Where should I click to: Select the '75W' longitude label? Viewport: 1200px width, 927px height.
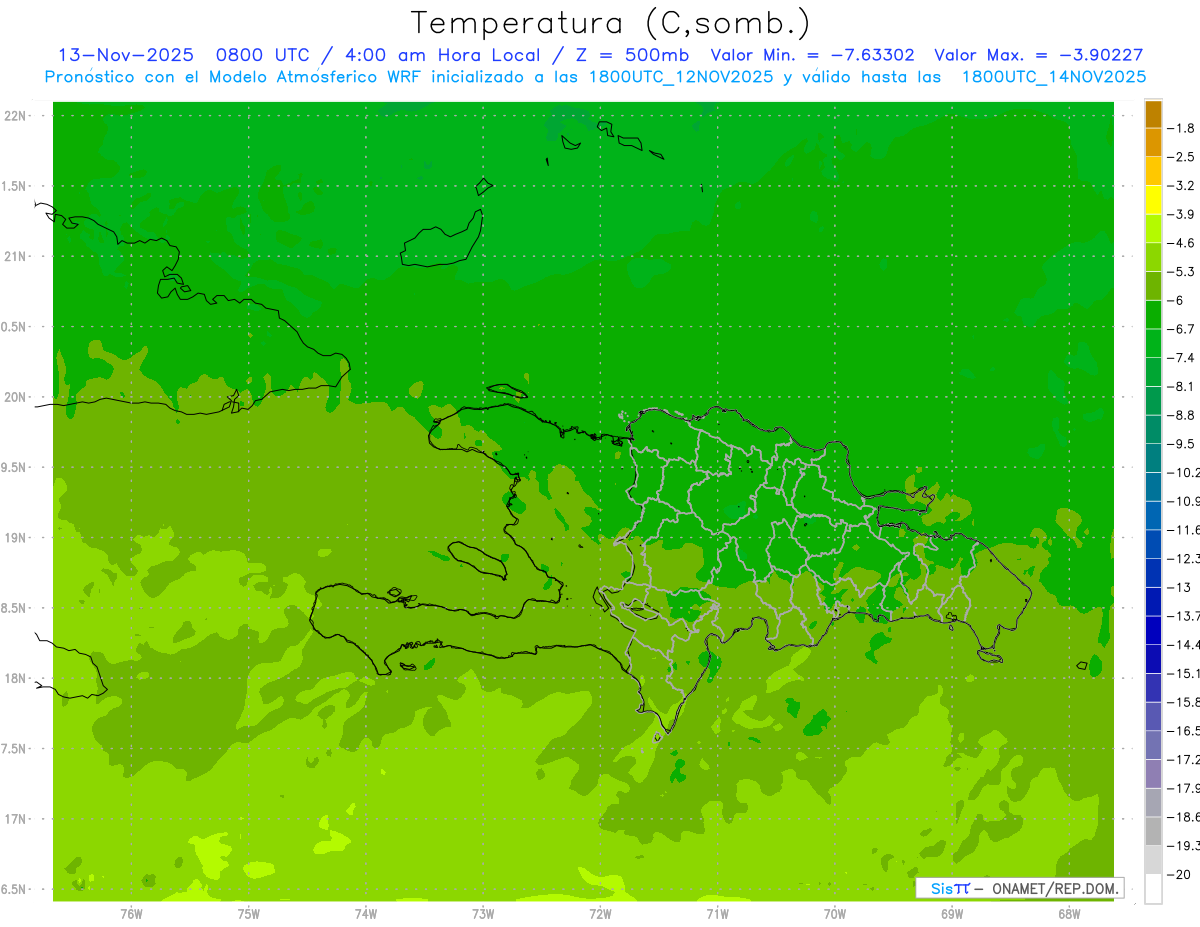click(x=249, y=914)
